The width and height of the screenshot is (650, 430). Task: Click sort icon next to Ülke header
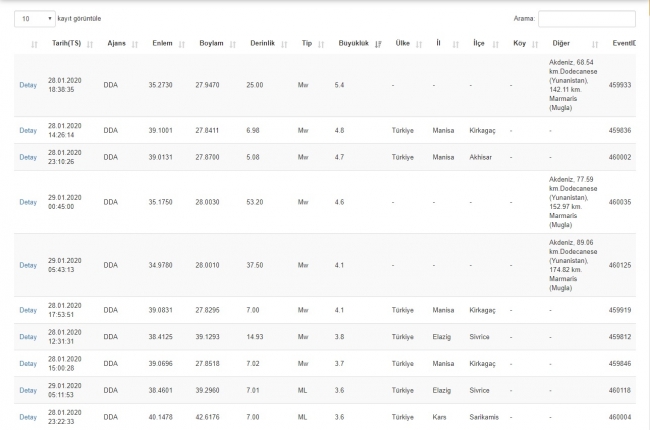pos(420,44)
